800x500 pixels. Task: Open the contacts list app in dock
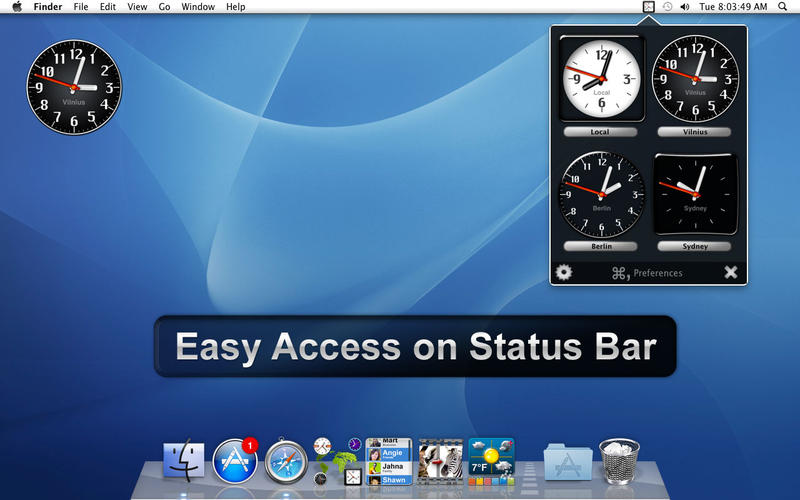pyautogui.click(x=389, y=460)
